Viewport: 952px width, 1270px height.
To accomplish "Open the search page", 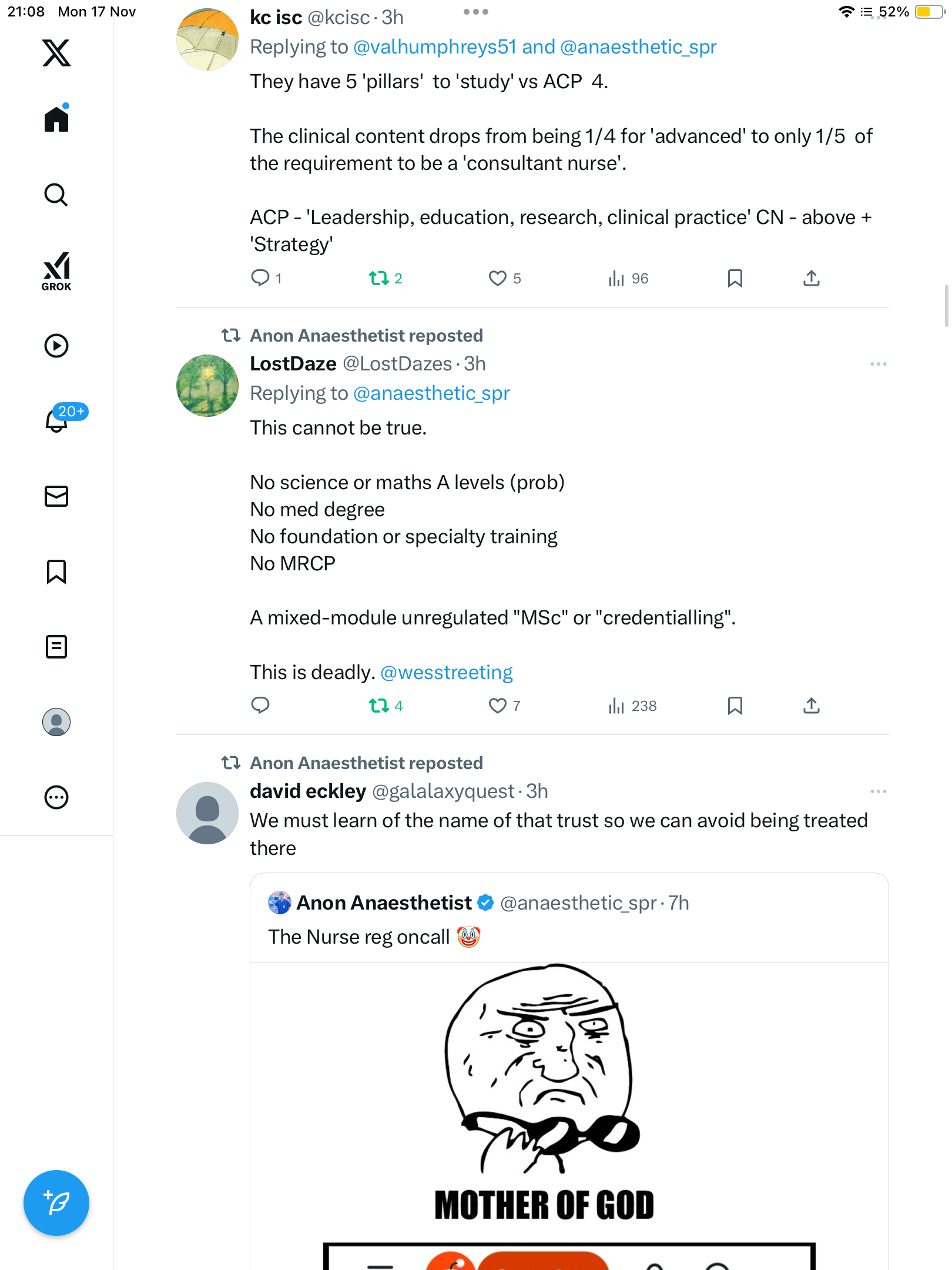I will (56, 195).
